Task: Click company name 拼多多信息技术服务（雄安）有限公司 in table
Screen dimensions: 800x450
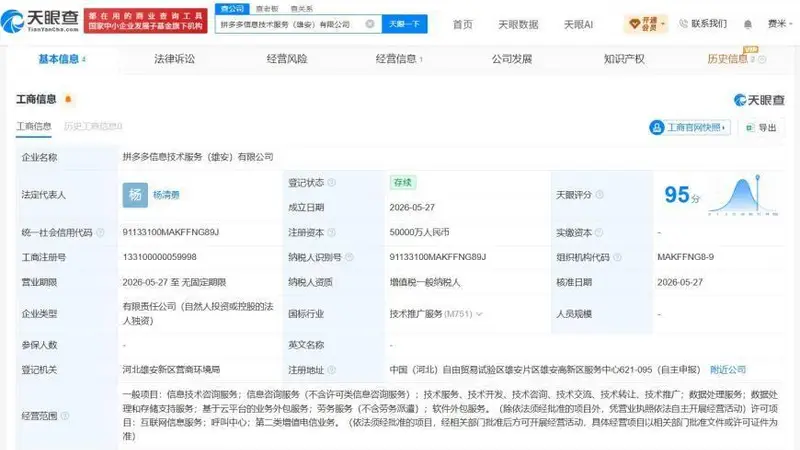Action: 198,157
